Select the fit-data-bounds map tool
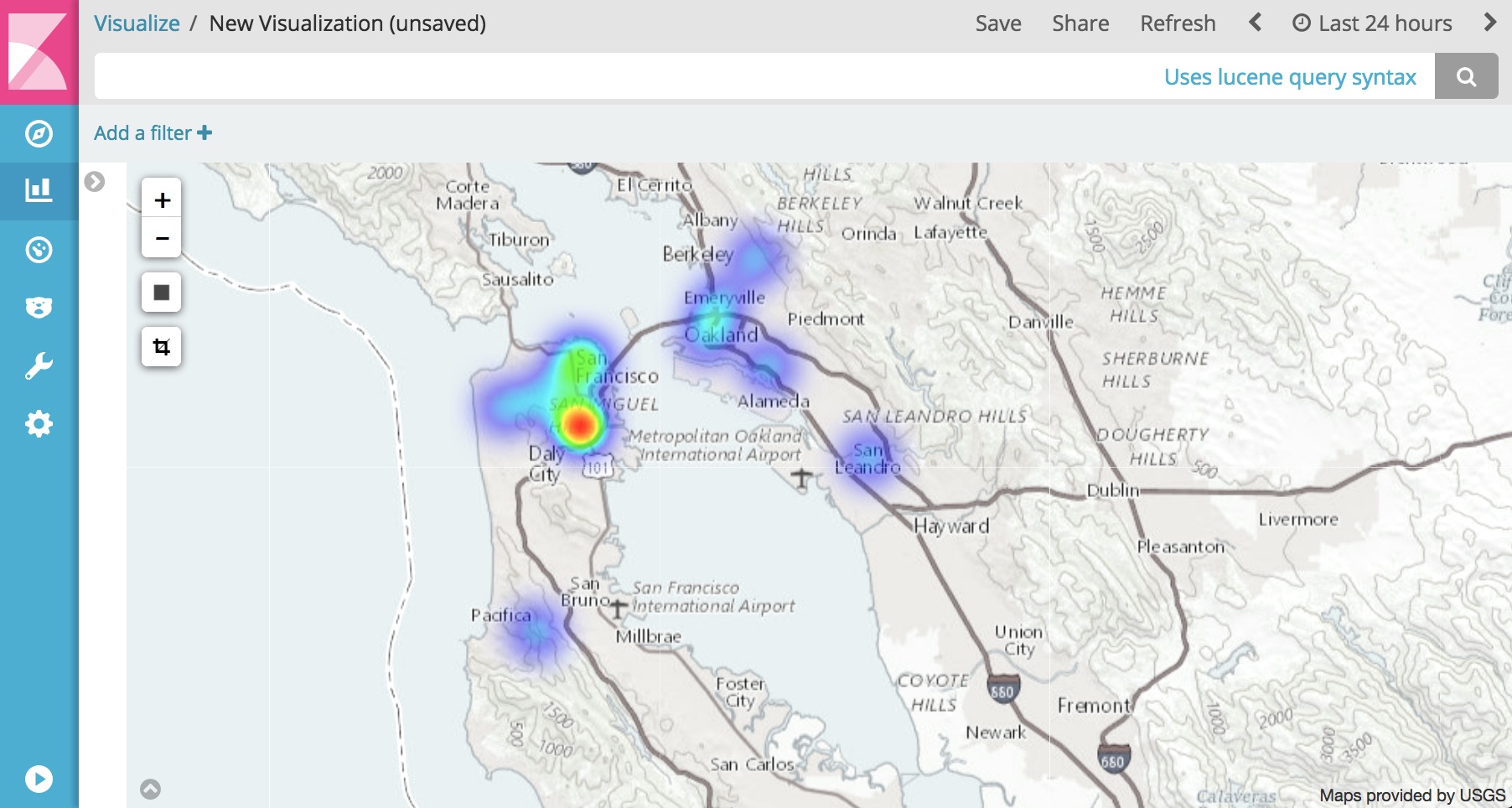 pyautogui.click(x=162, y=292)
